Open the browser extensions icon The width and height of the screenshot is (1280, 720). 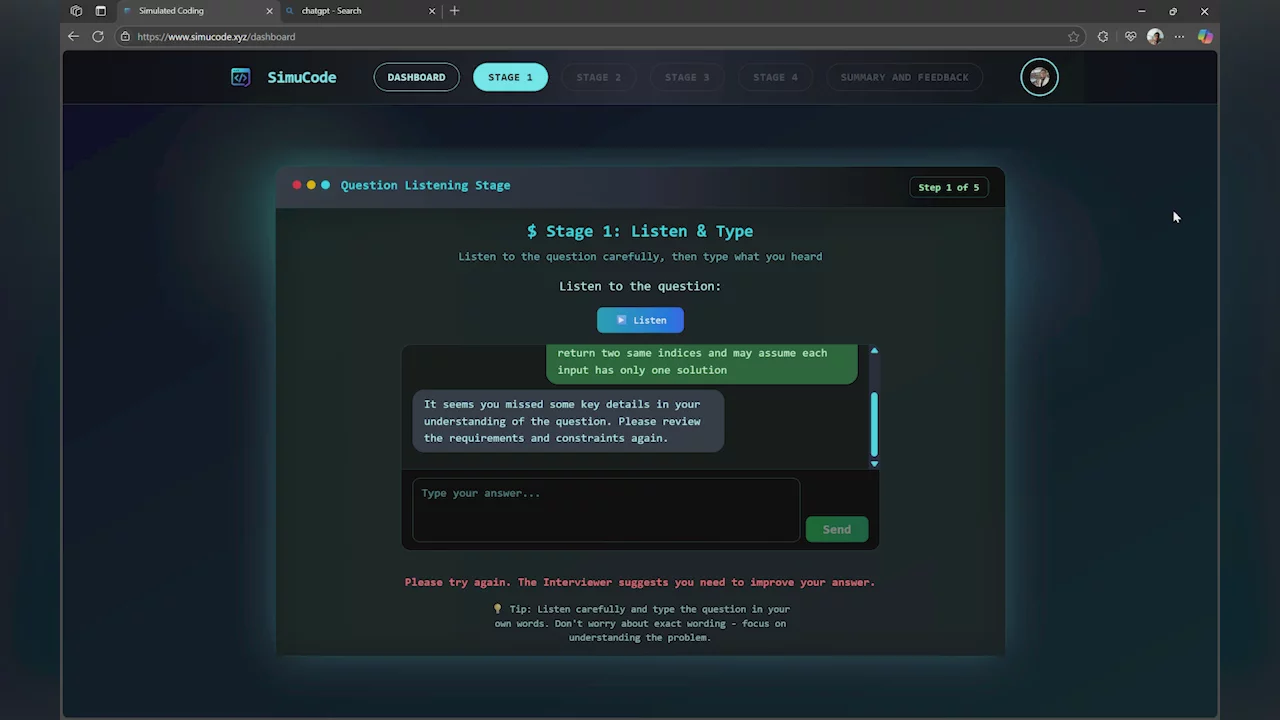1103,37
